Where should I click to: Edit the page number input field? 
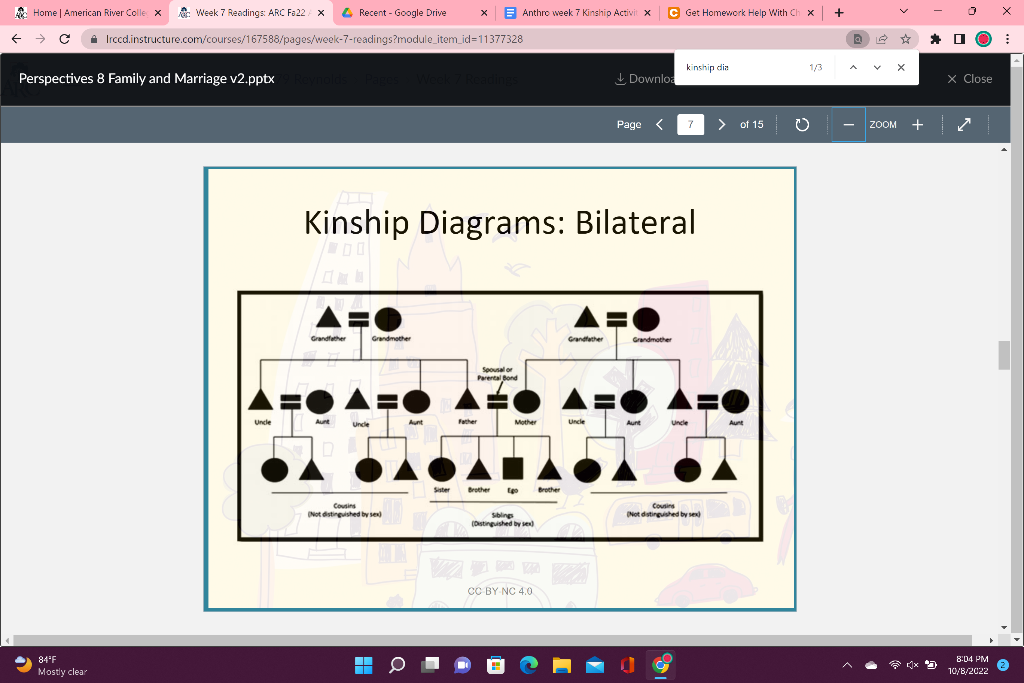click(x=690, y=124)
